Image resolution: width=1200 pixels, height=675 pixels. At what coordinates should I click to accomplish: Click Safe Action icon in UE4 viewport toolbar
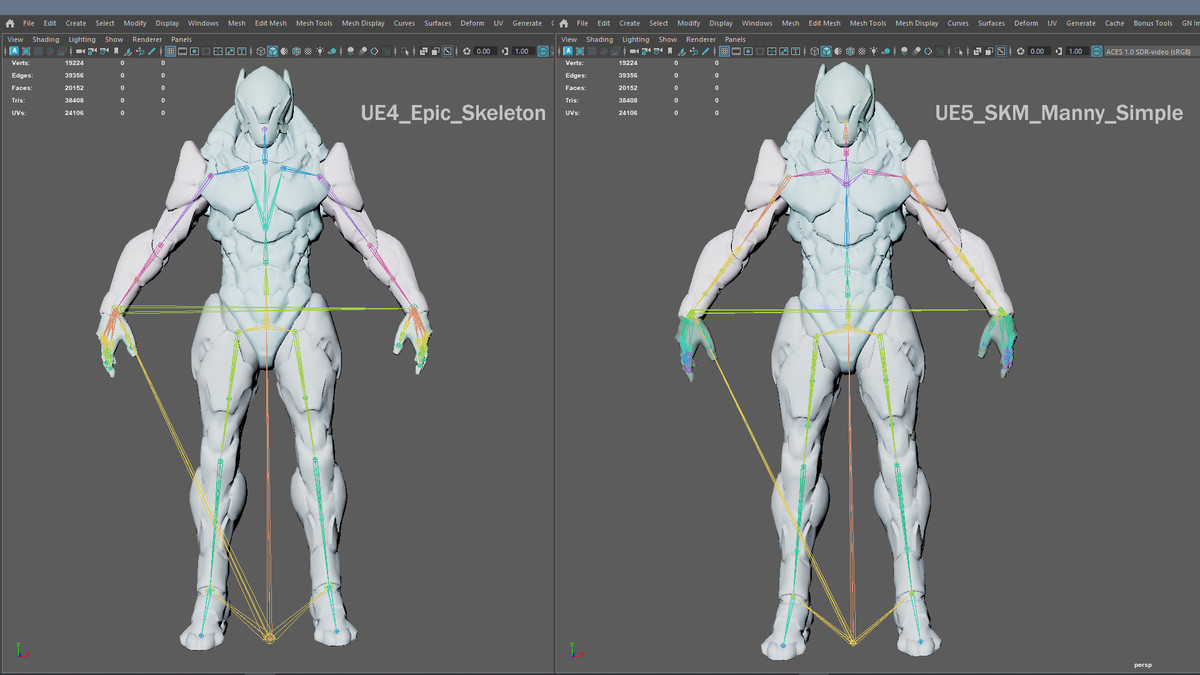229,51
